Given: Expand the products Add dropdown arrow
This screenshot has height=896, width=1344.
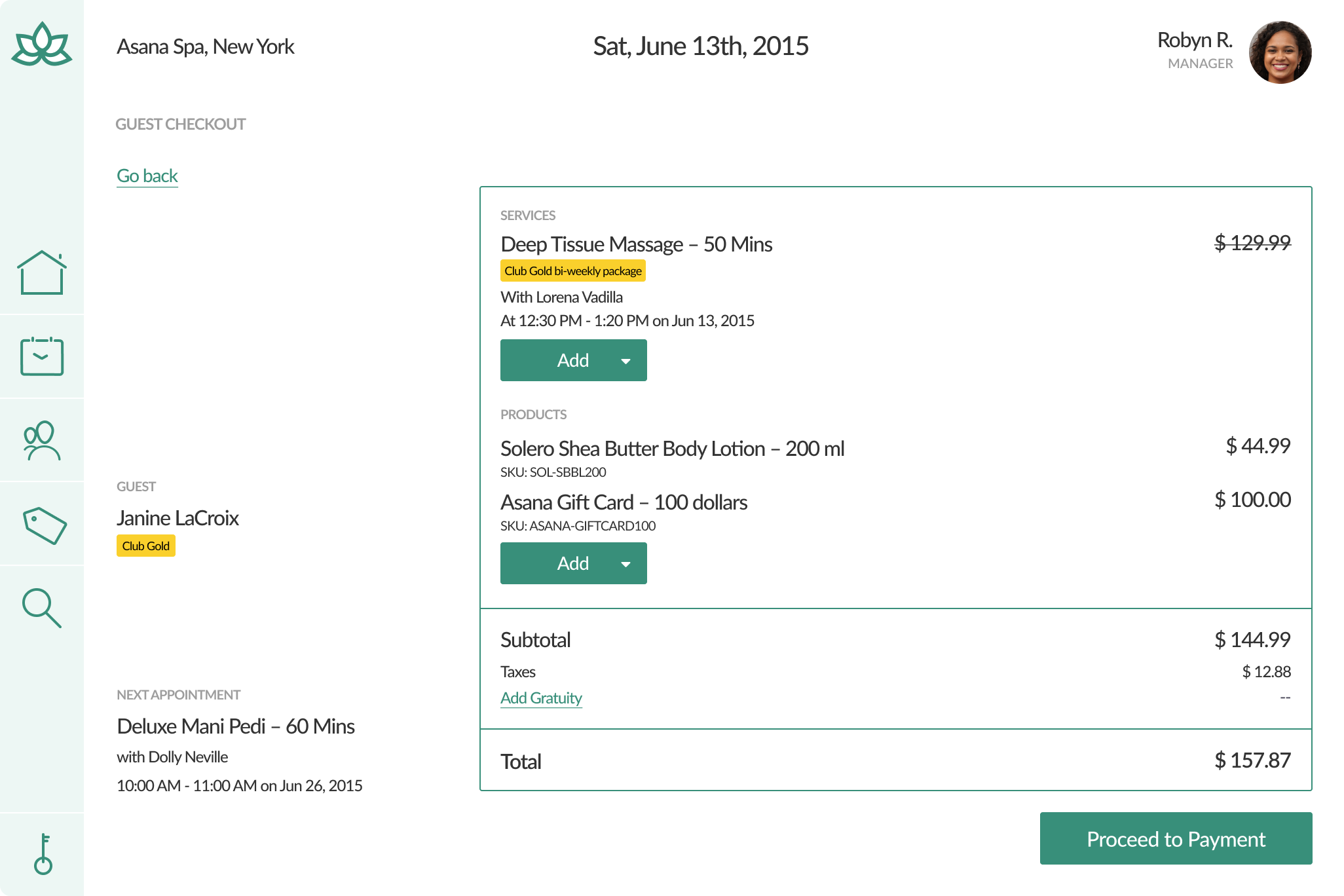Looking at the screenshot, I should (625, 564).
